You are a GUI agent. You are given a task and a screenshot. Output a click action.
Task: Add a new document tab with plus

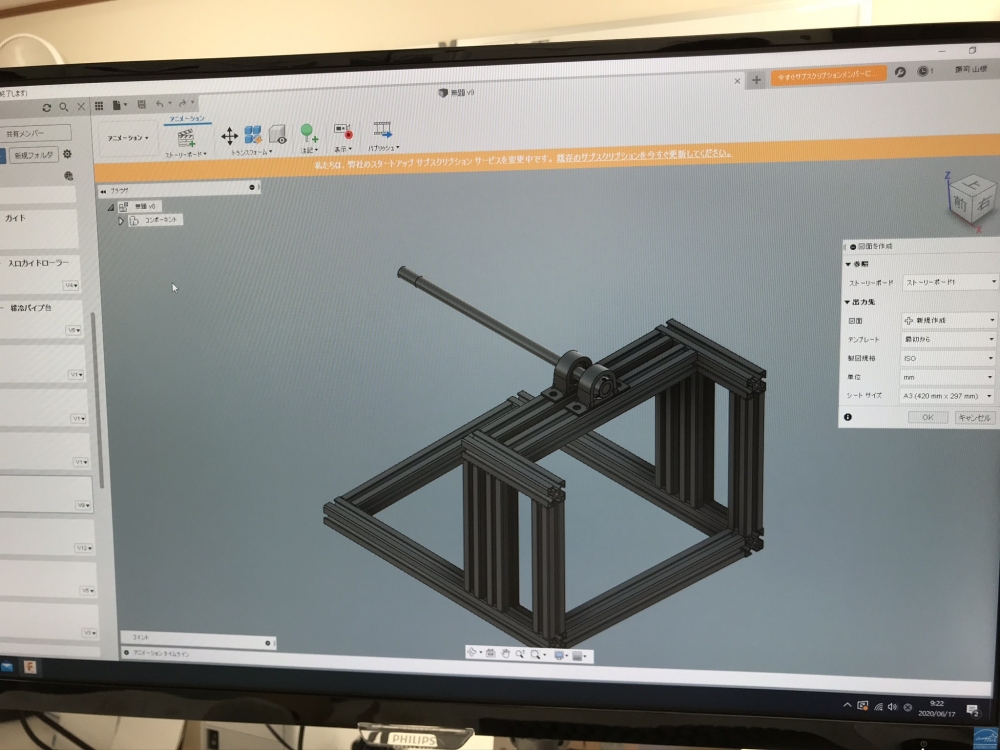[x=756, y=80]
